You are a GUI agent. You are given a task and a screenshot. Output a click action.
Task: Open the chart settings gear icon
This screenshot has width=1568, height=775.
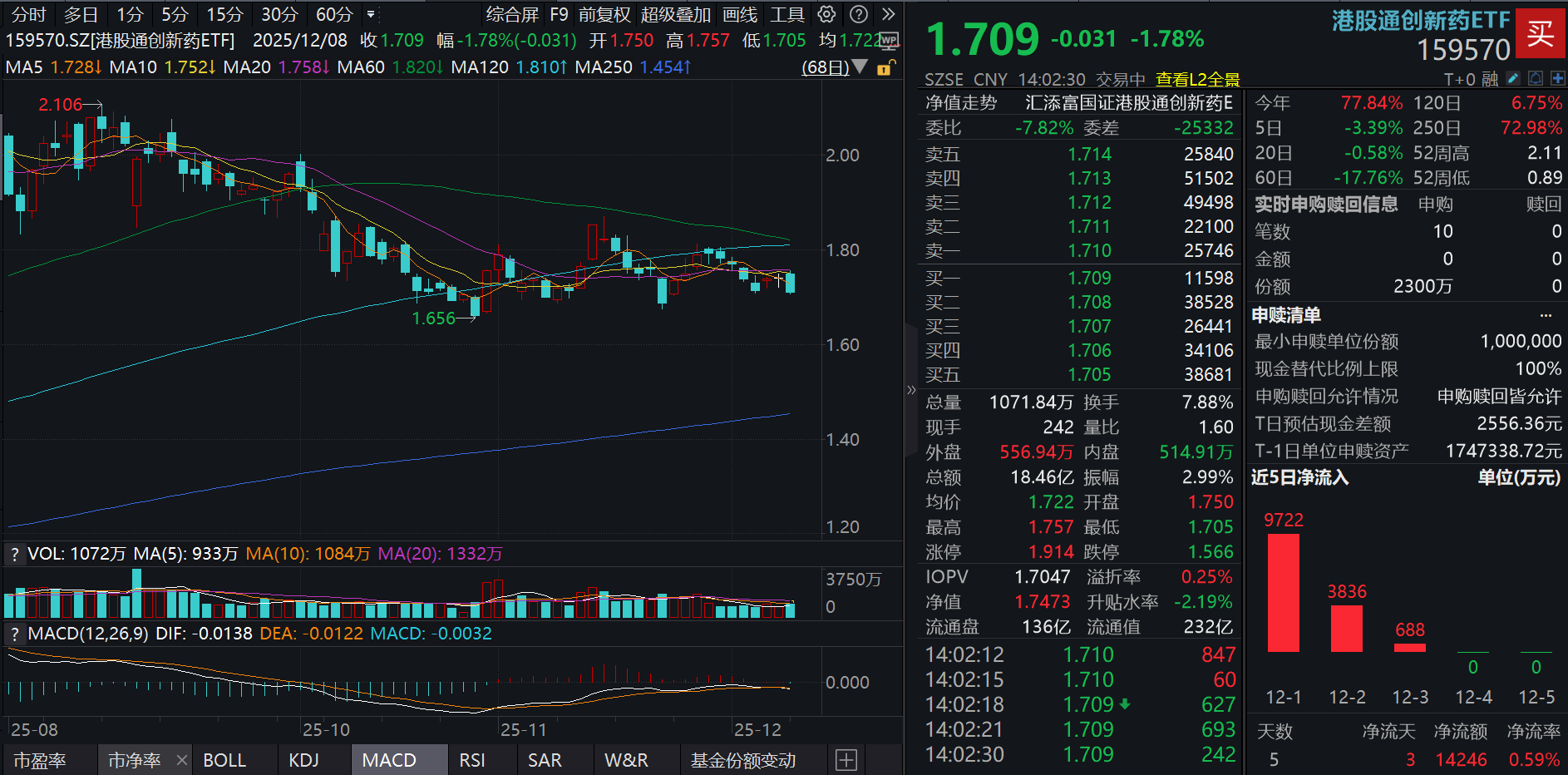point(826,13)
